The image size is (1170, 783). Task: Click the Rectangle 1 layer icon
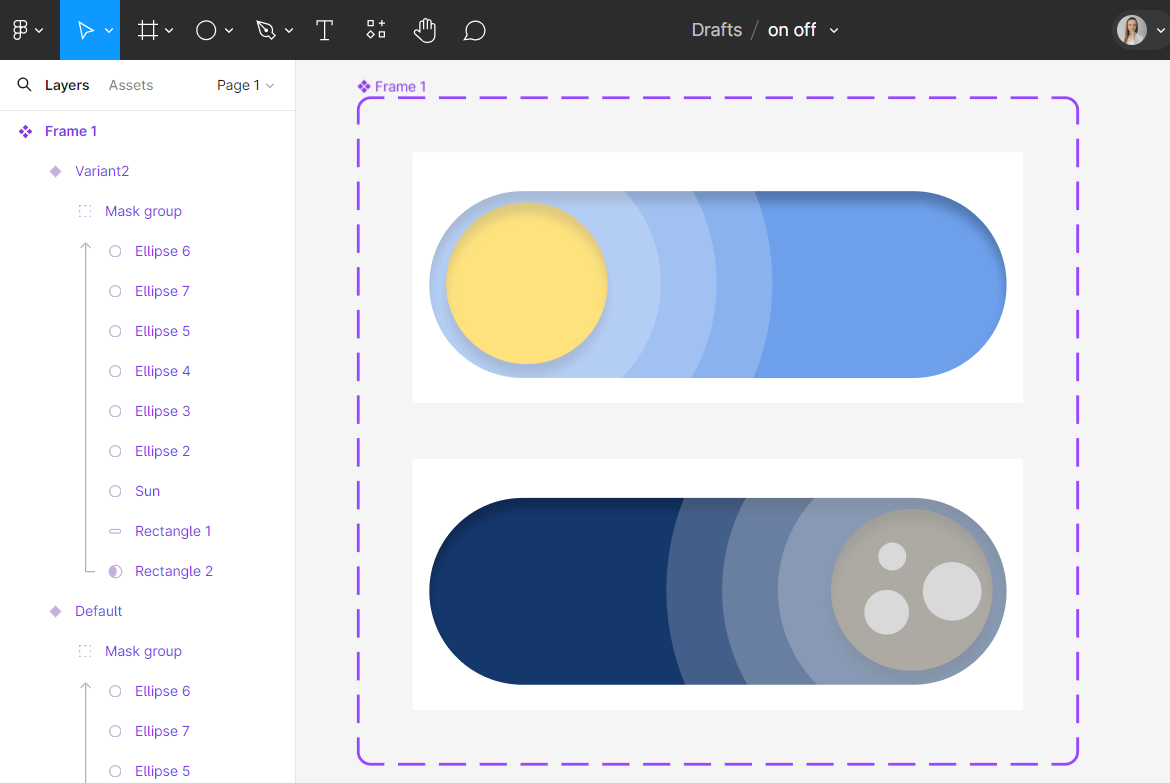pyautogui.click(x=115, y=531)
